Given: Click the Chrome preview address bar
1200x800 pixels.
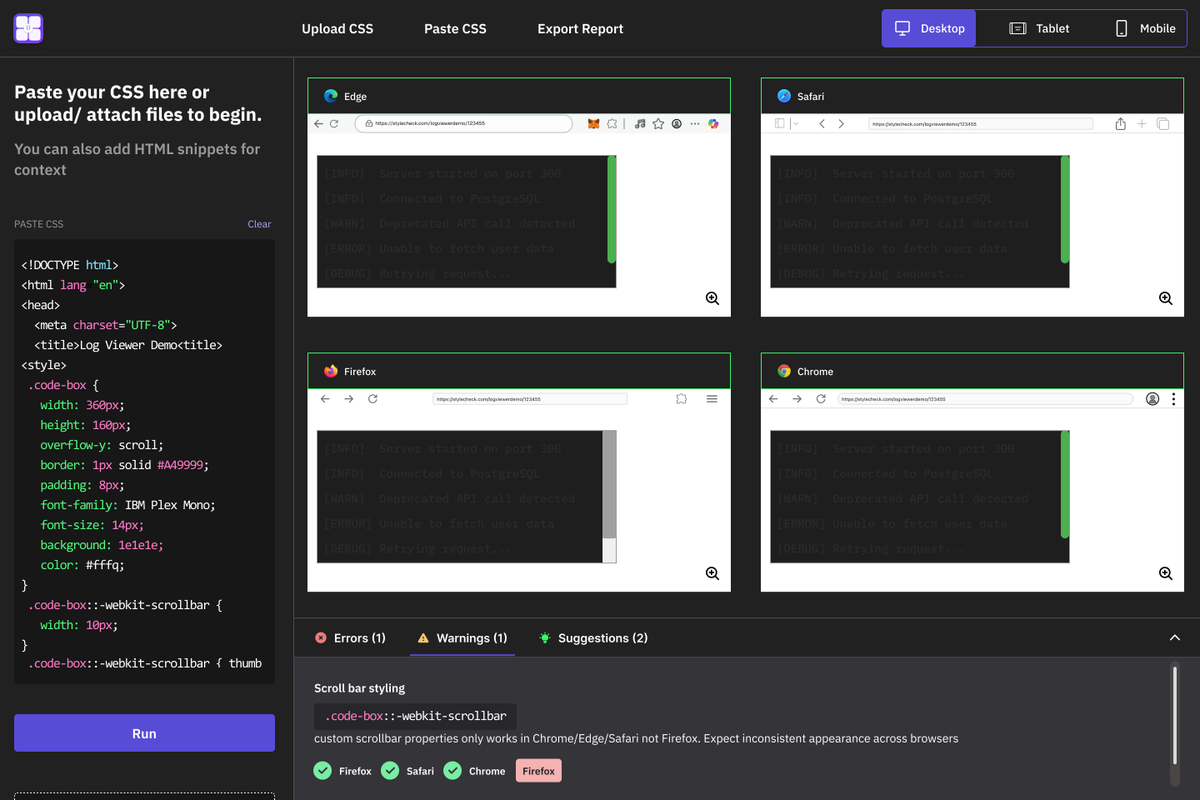Looking at the screenshot, I should coord(985,399).
